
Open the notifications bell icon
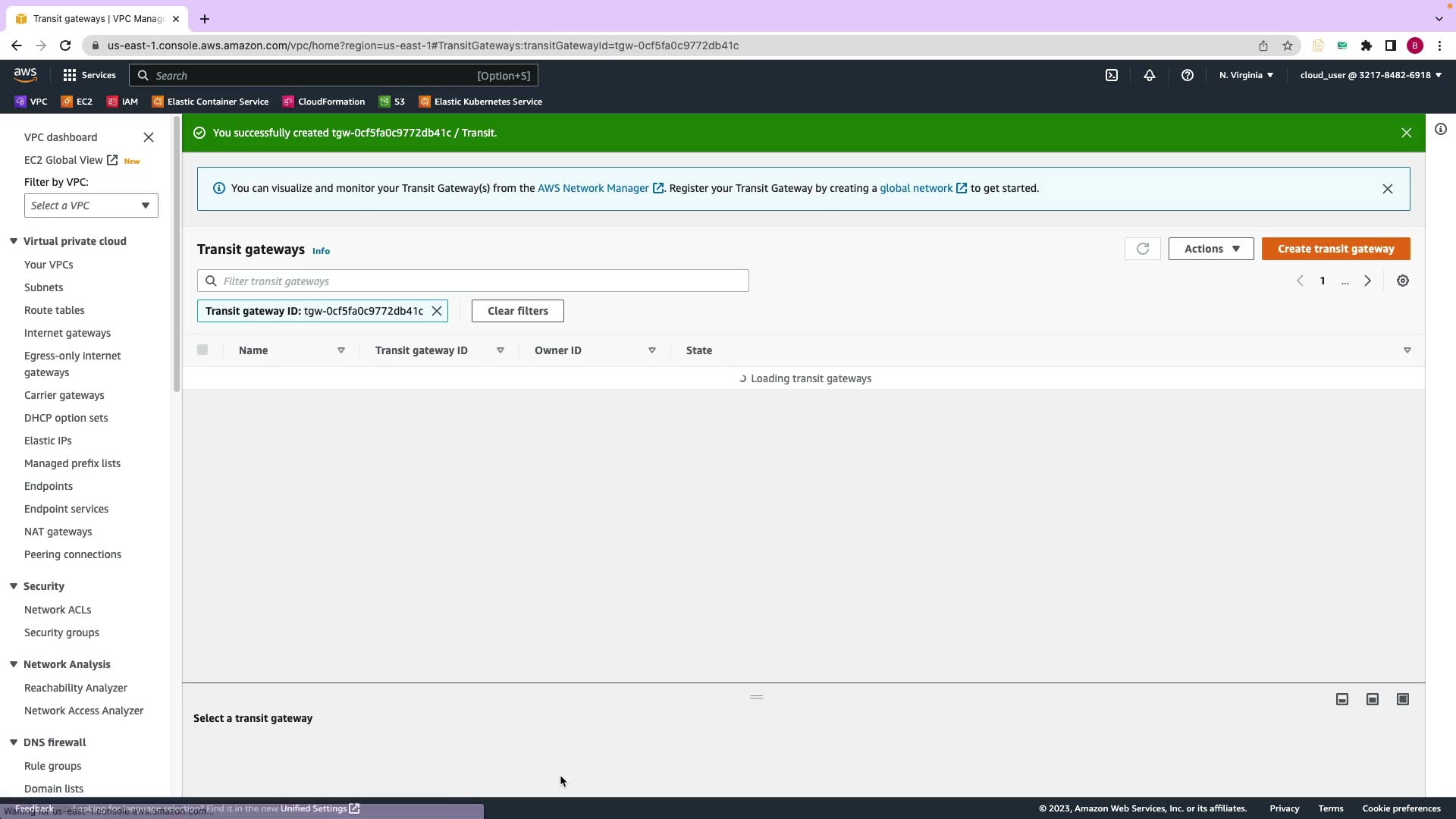(1150, 75)
